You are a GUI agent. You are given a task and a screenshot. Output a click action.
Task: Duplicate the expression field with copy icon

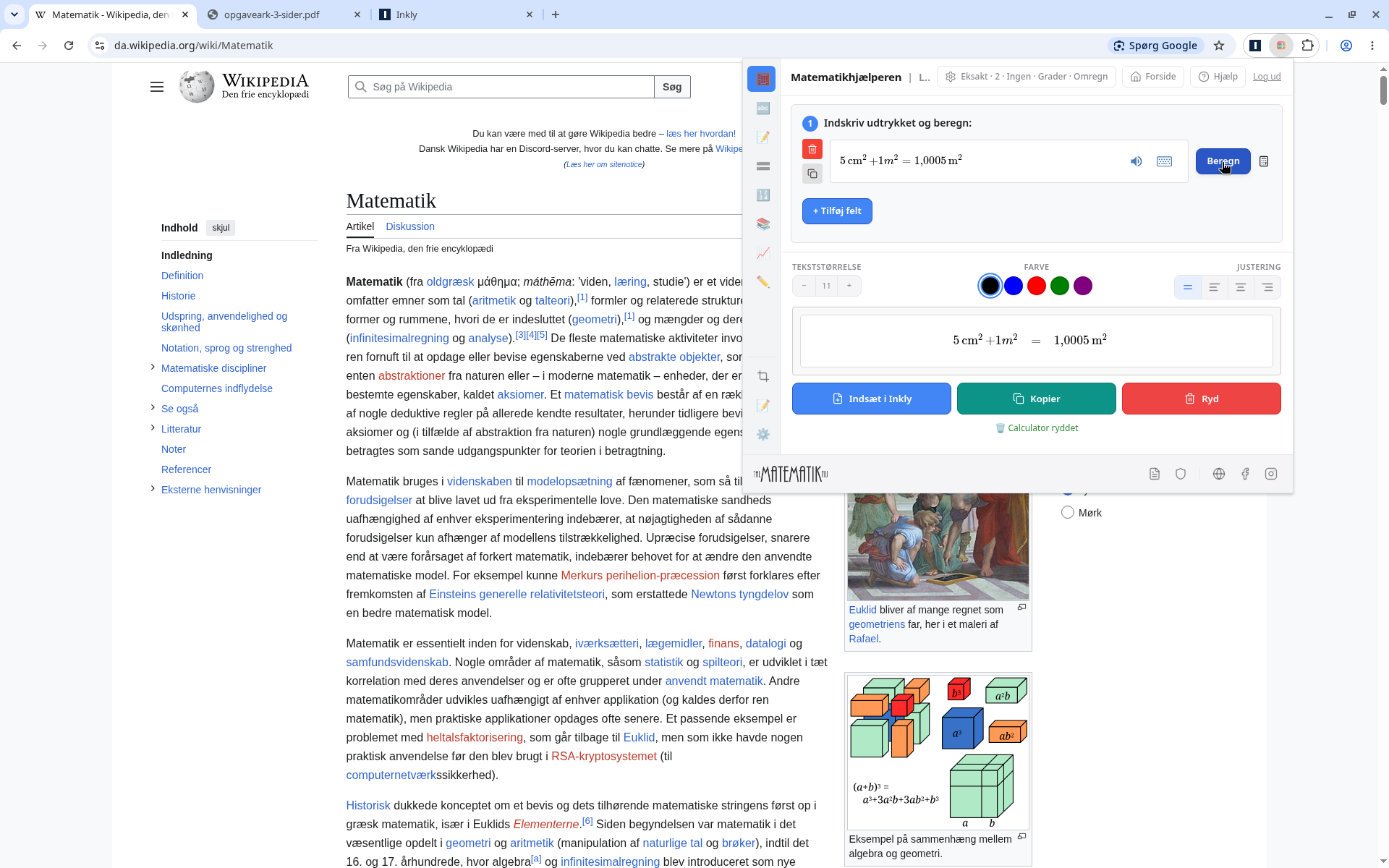point(812,174)
